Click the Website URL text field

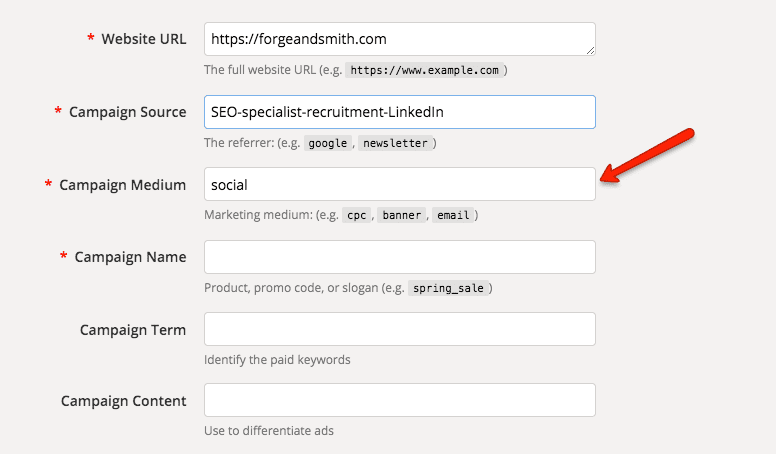click(399, 39)
